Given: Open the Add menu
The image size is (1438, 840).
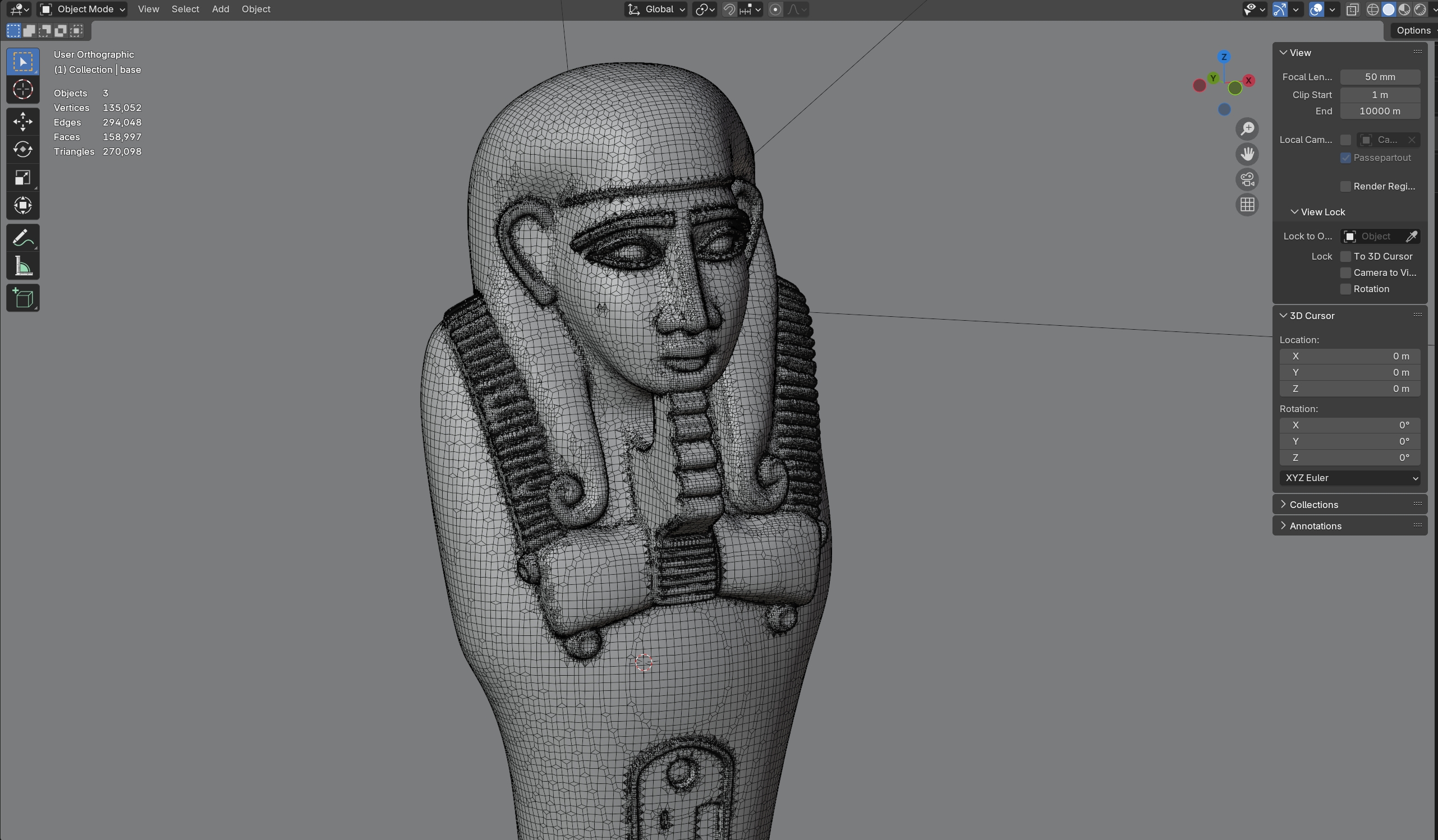Looking at the screenshot, I should click(x=220, y=9).
